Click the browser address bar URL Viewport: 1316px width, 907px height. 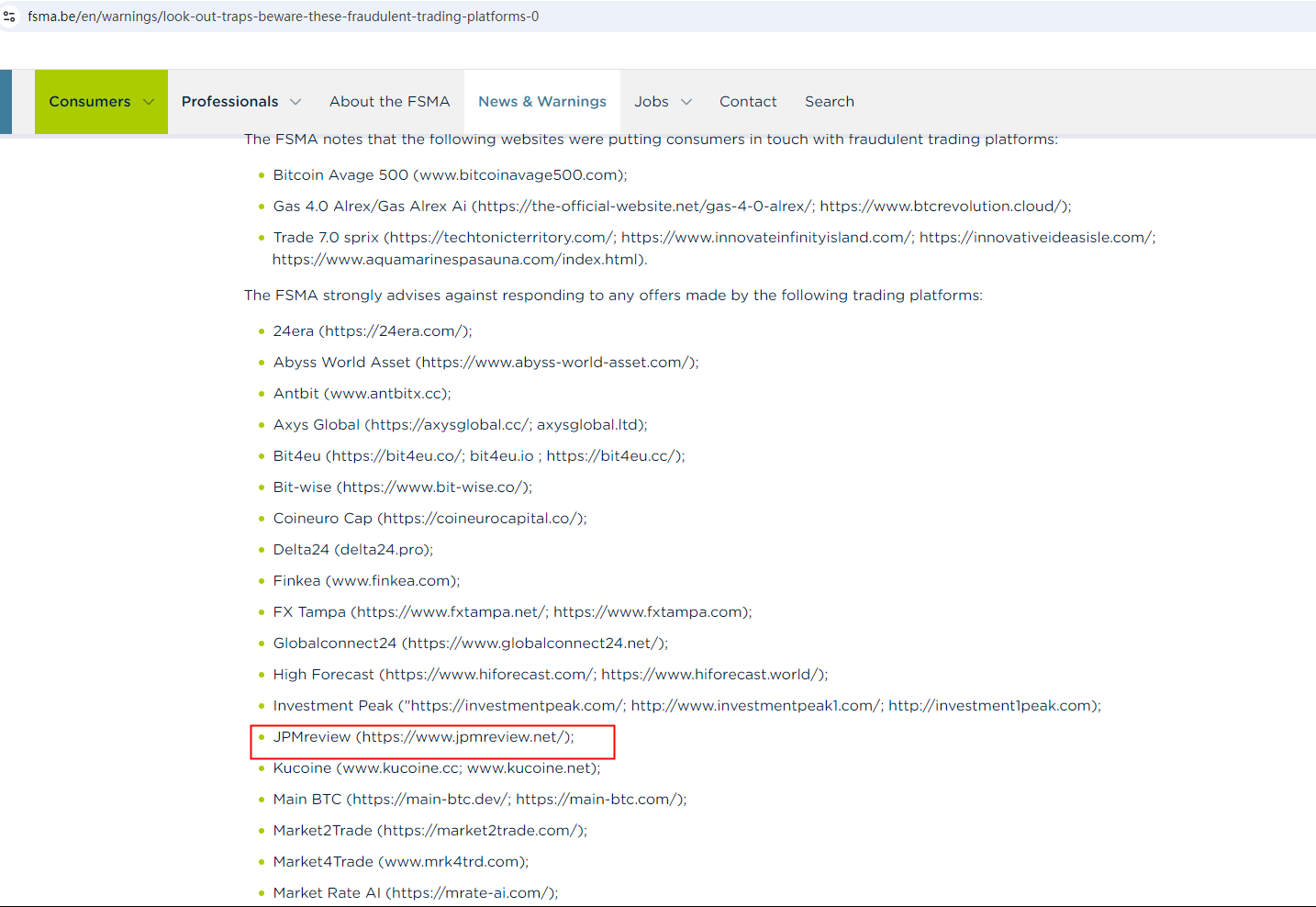283,17
